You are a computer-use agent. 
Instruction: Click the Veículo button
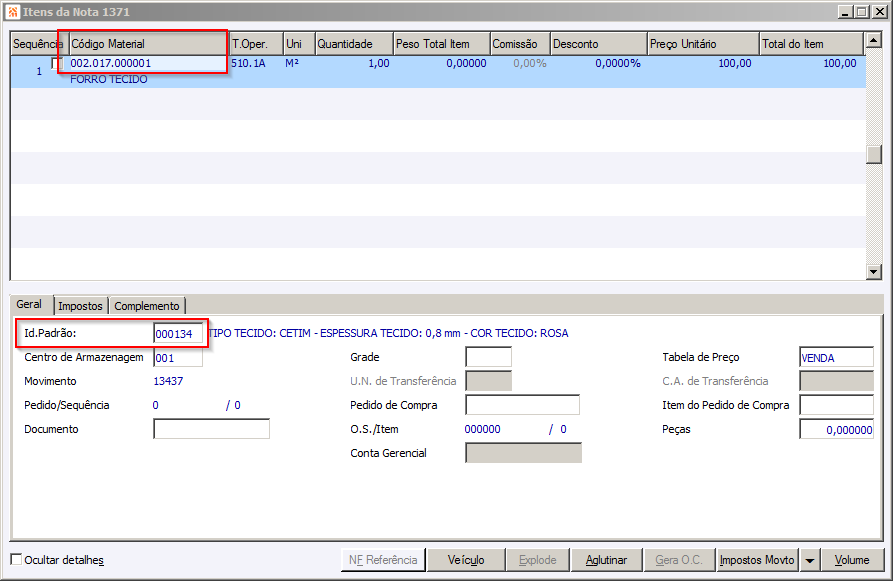point(466,560)
